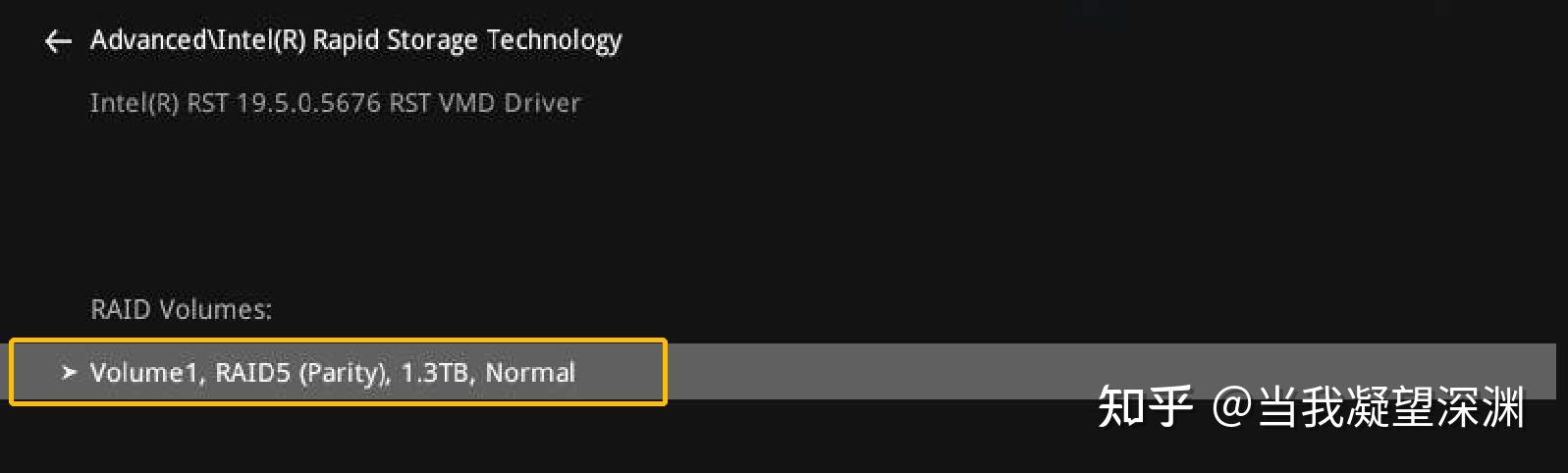
Task: Click the 知乎 watermark logo
Action: coord(1144,406)
